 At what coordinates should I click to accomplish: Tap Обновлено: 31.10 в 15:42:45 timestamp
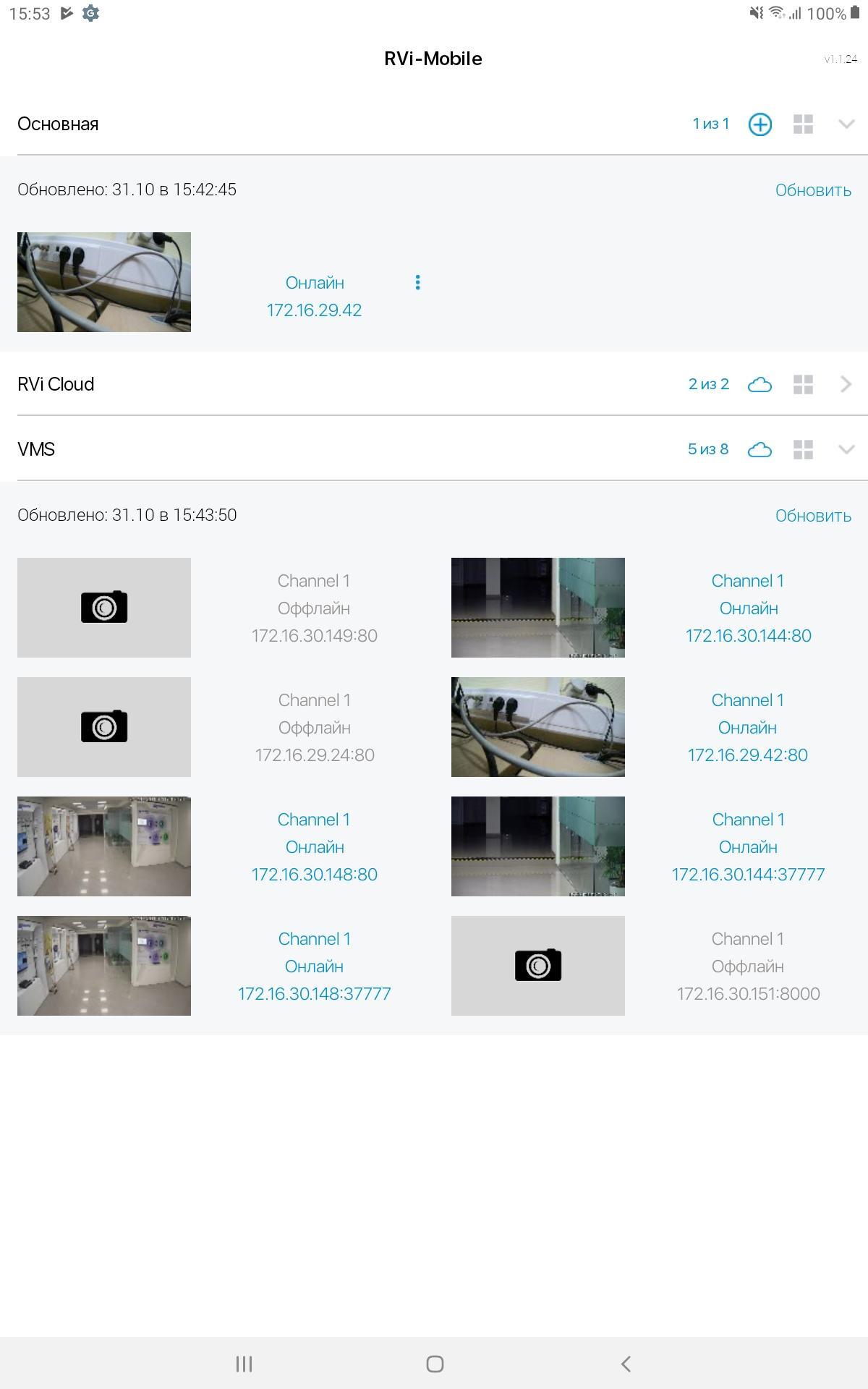coord(127,190)
